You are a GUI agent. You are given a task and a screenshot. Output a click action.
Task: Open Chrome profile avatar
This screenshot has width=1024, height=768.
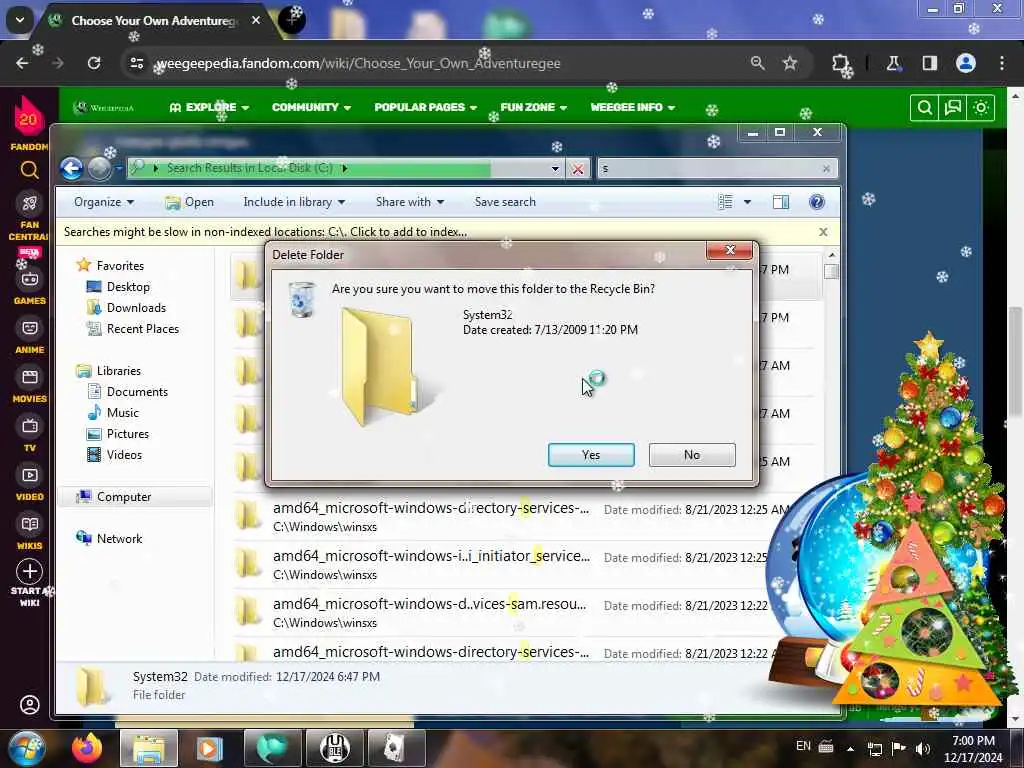coord(966,63)
